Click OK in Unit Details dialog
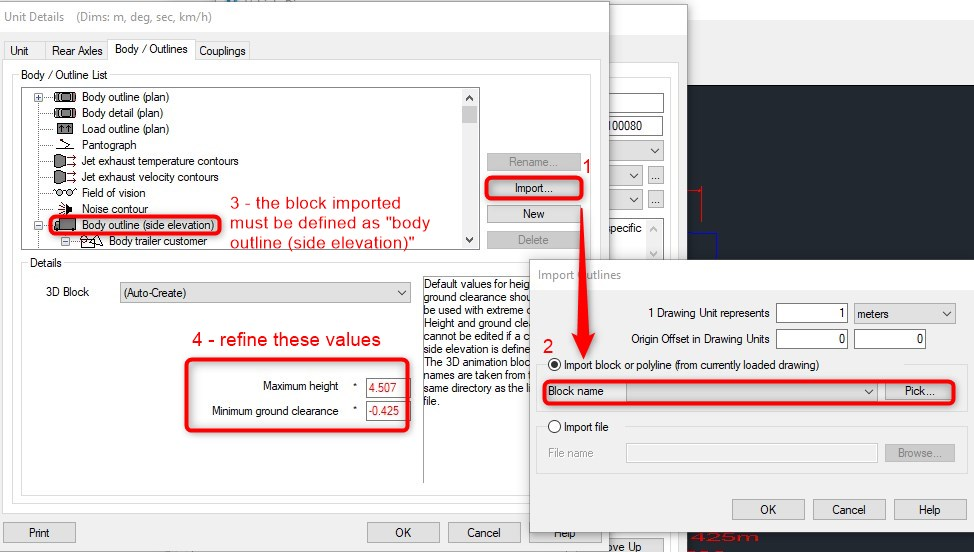 point(403,533)
